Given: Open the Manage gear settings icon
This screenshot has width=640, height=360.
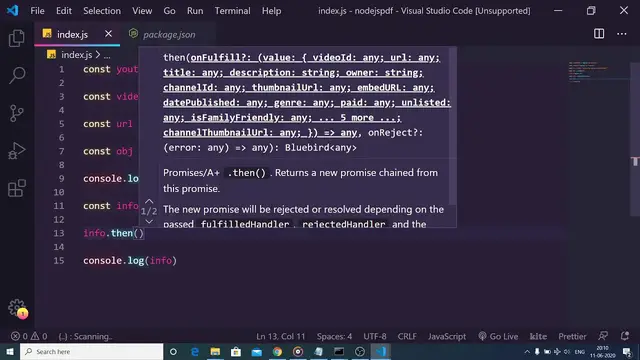Looking at the screenshot, I should click(x=17, y=308).
